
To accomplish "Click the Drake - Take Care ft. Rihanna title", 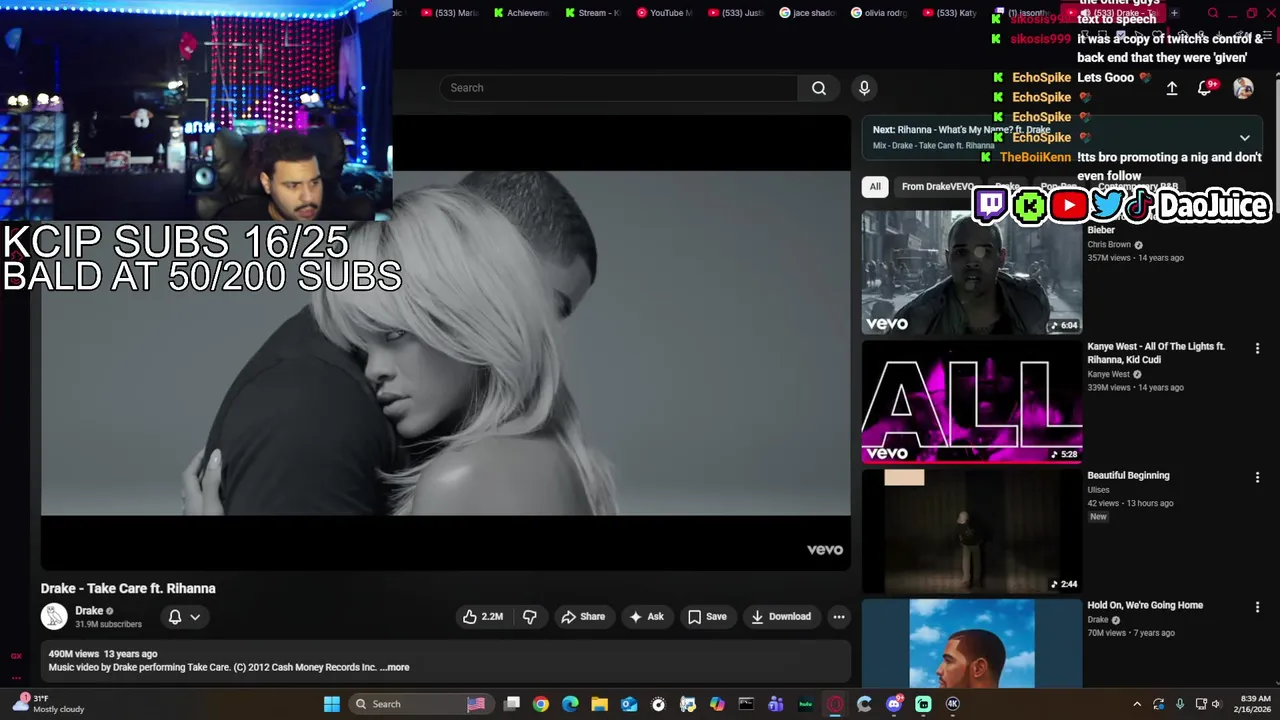I will 128,589.
